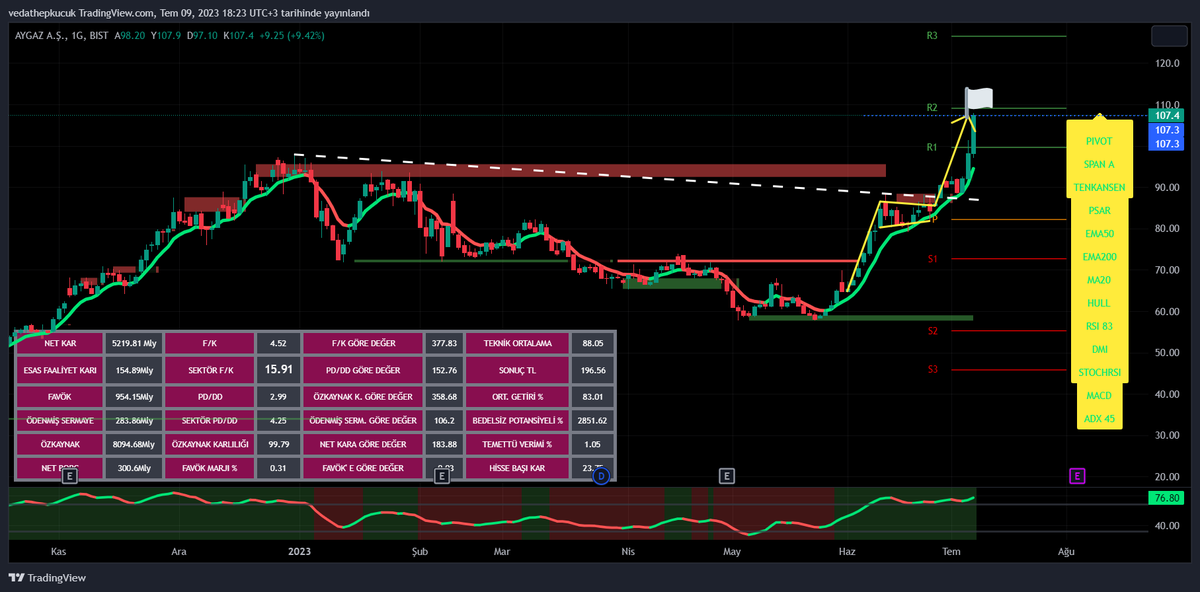The height and width of the screenshot is (592, 1200).
Task: Click the NET KARA GÖRE DEĞER cell
Action: [x=362, y=444]
